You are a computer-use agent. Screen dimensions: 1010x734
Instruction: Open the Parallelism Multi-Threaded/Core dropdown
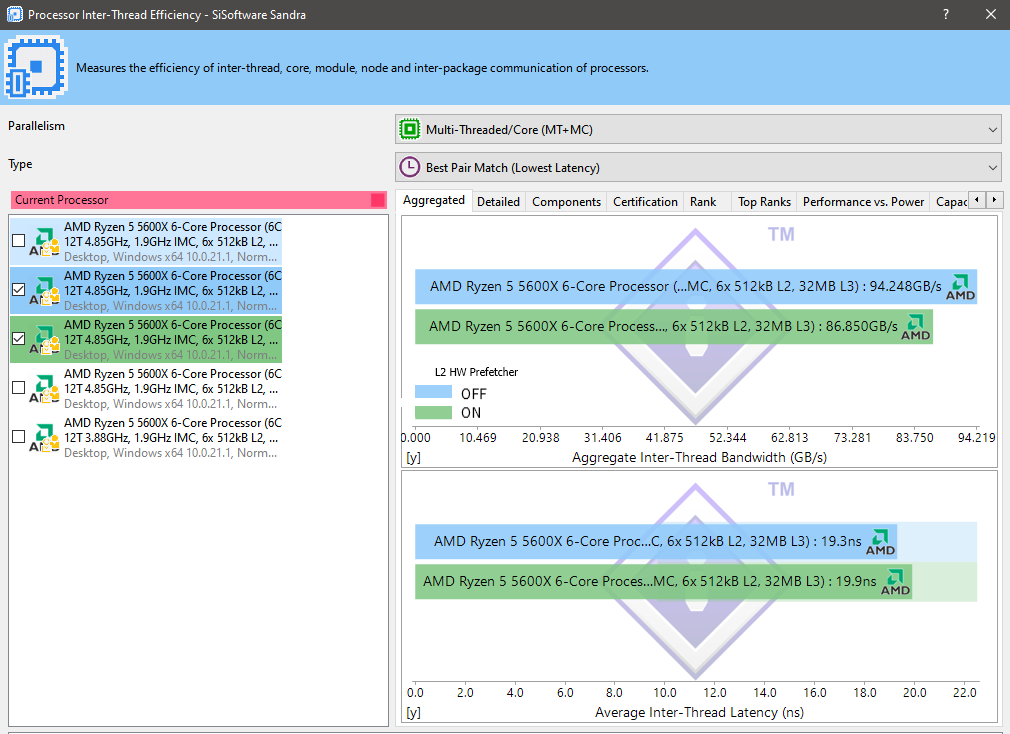click(x=698, y=129)
